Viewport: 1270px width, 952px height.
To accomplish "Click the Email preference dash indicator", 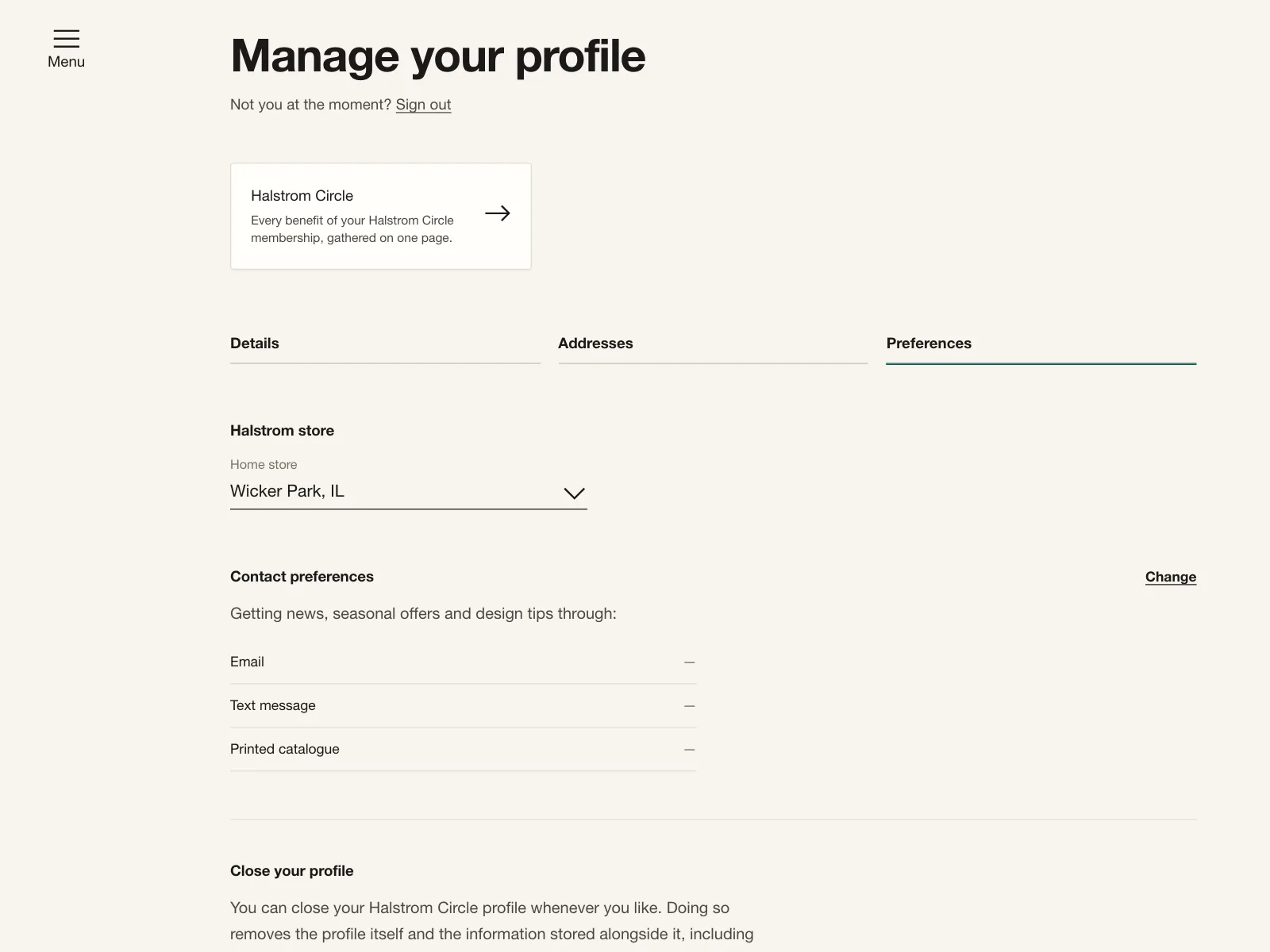I will pos(689,662).
